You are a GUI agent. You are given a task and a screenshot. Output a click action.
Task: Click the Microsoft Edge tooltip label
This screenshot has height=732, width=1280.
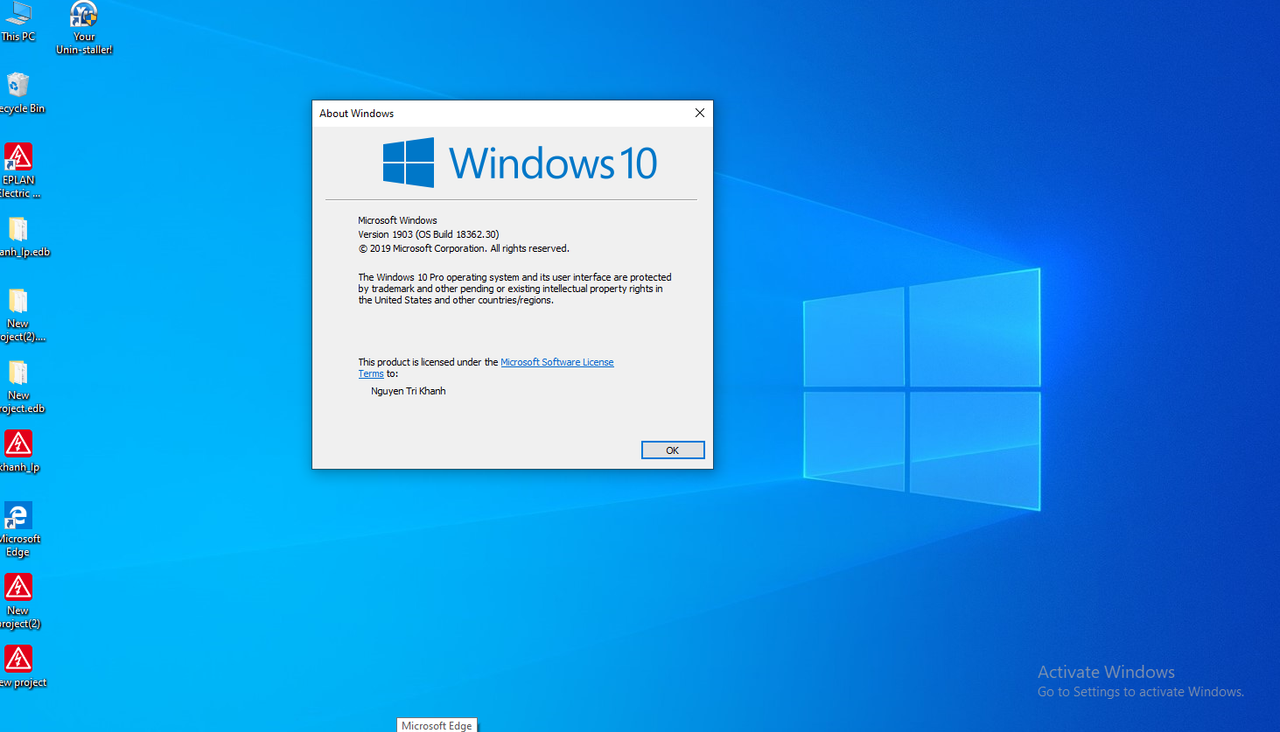437,725
